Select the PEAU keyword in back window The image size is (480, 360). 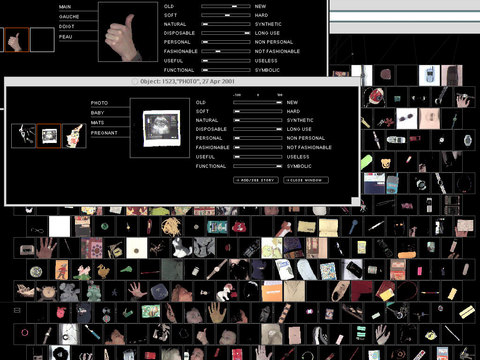coord(65,37)
